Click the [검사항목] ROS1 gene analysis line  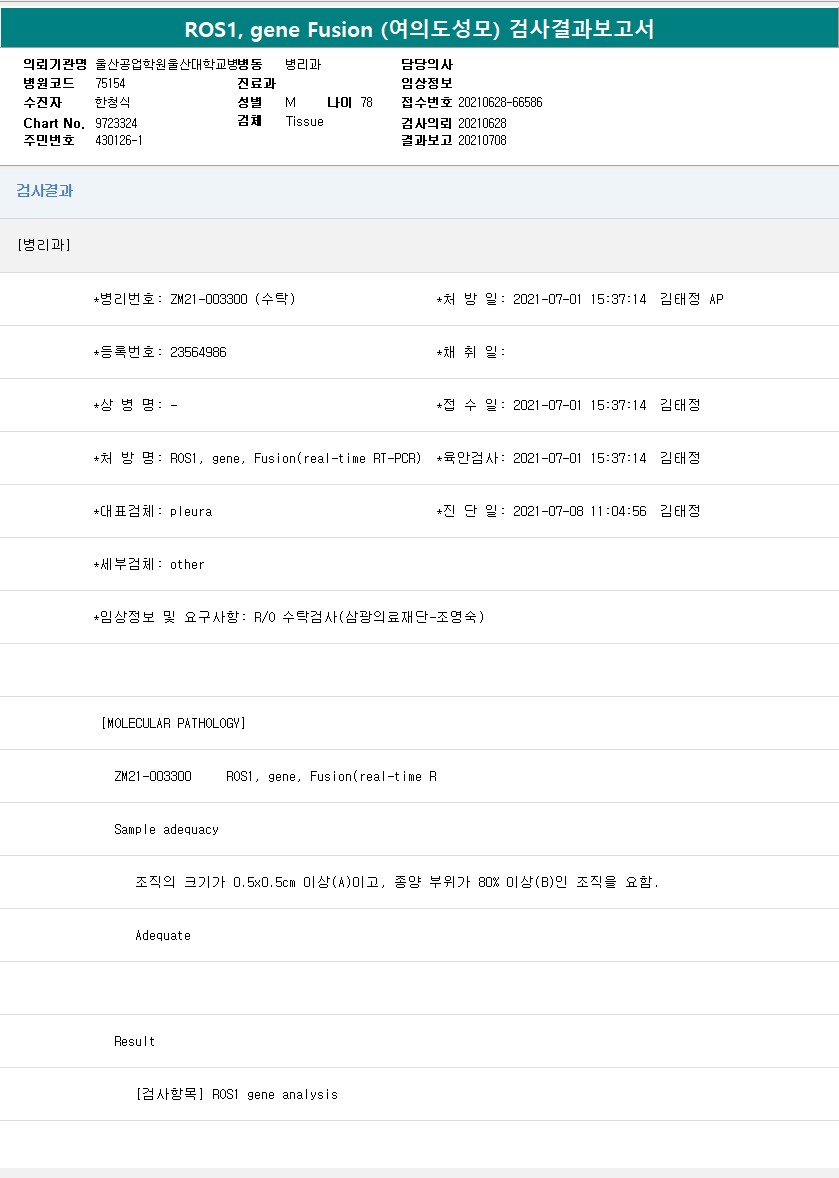click(236, 1094)
